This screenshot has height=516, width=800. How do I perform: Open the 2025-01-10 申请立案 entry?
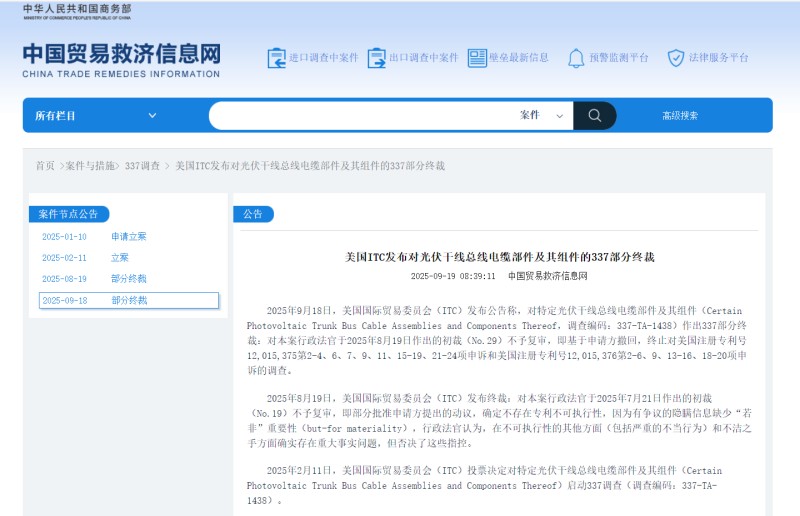pyautogui.click(x=94, y=237)
